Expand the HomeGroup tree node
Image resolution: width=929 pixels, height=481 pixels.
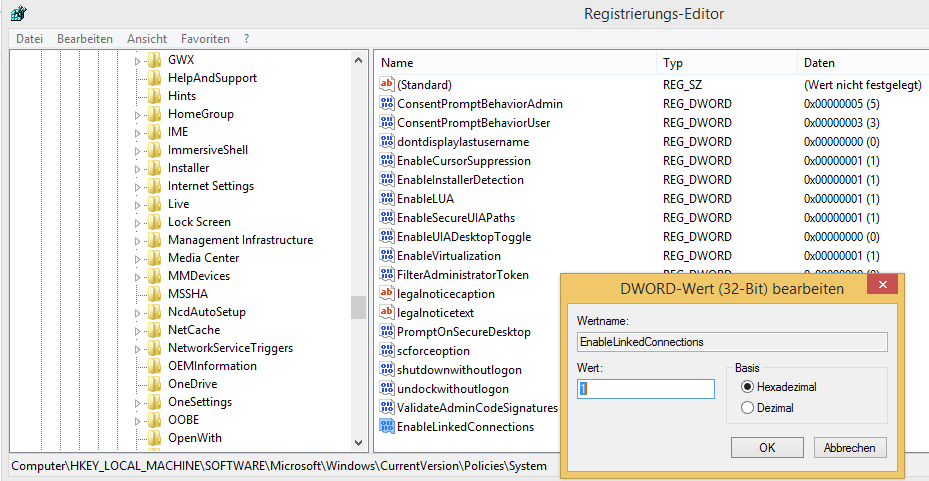[137, 114]
